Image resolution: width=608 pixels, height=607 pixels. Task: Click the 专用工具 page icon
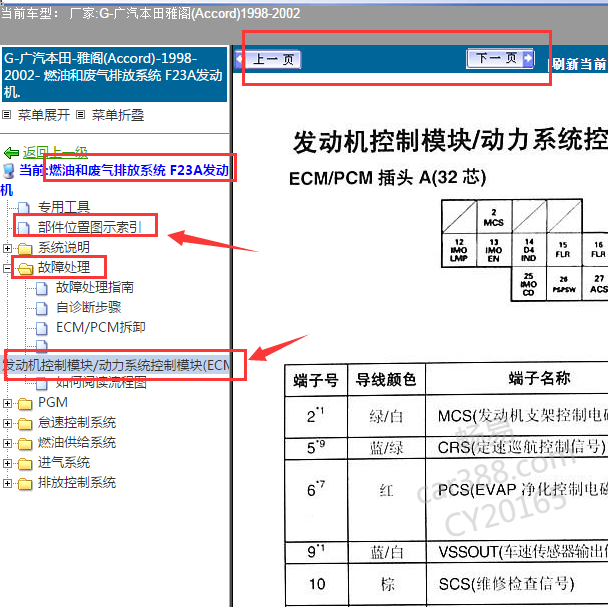(24, 208)
